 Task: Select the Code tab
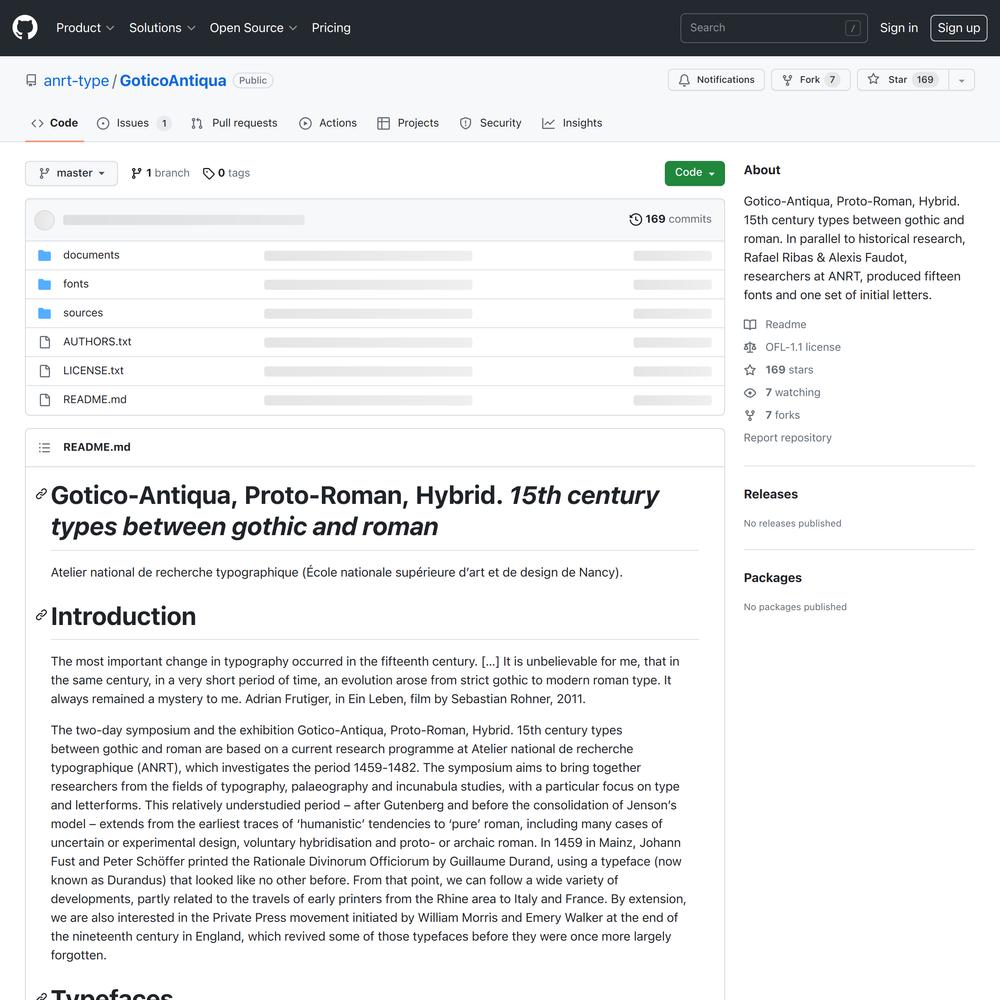click(x=54, y=123)
